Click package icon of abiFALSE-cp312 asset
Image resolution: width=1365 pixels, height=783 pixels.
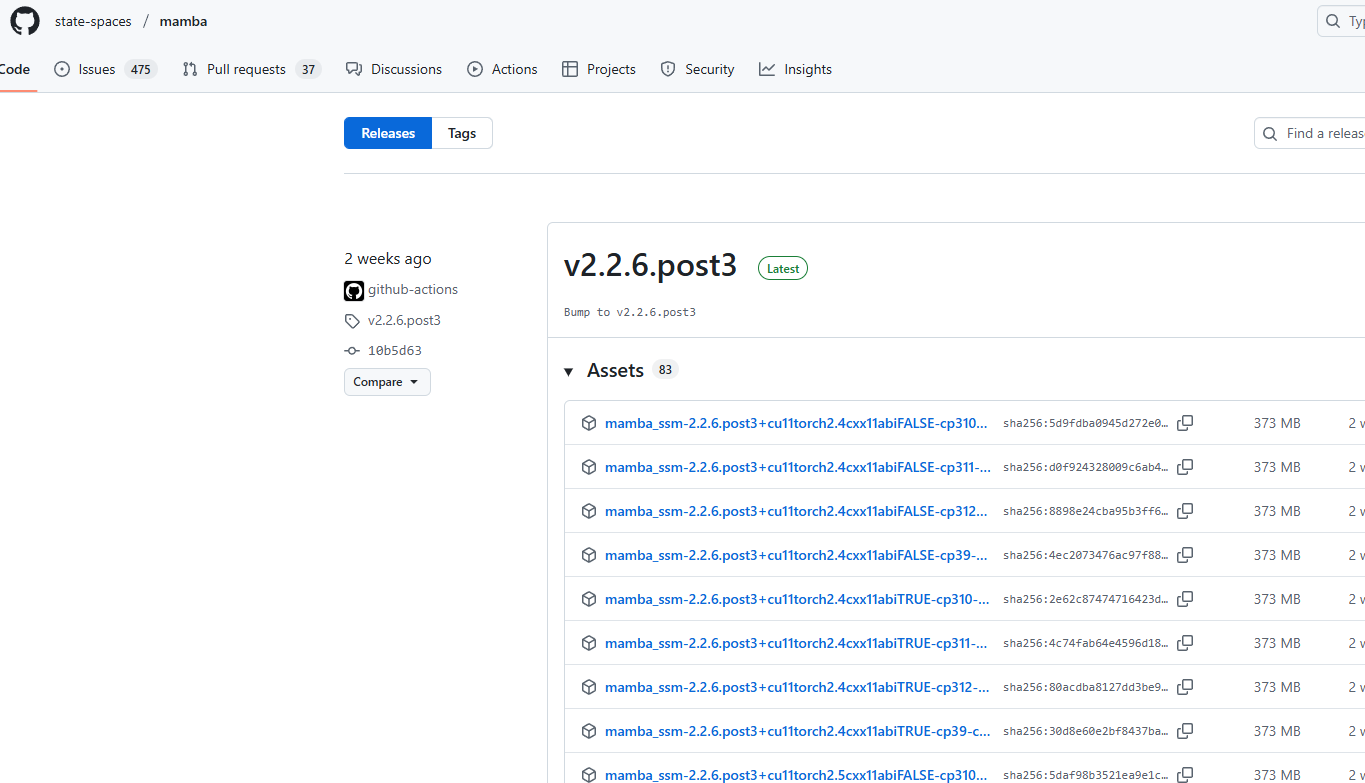point(589,511)
